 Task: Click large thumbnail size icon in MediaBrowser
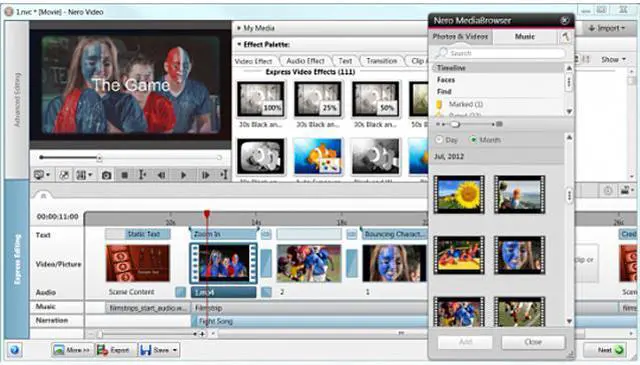pyautogui.click(x=499, y=124)
